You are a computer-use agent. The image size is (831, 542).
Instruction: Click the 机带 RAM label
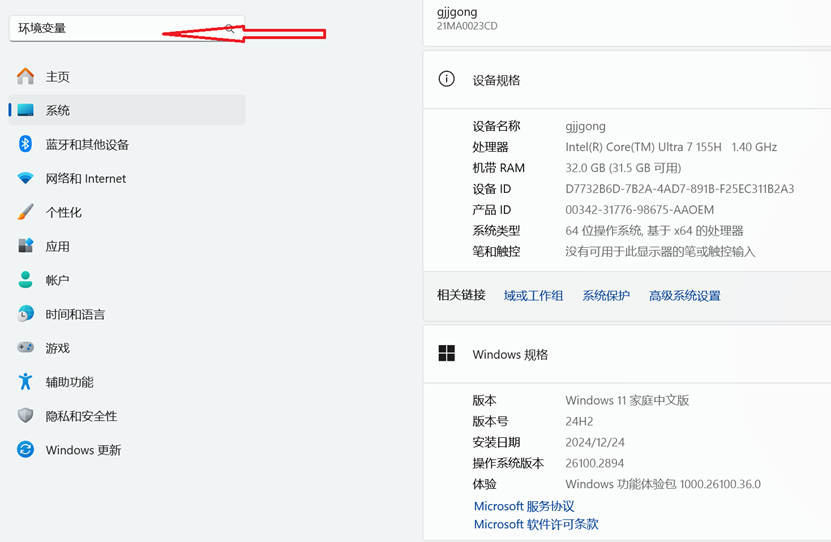click(499, 168)
